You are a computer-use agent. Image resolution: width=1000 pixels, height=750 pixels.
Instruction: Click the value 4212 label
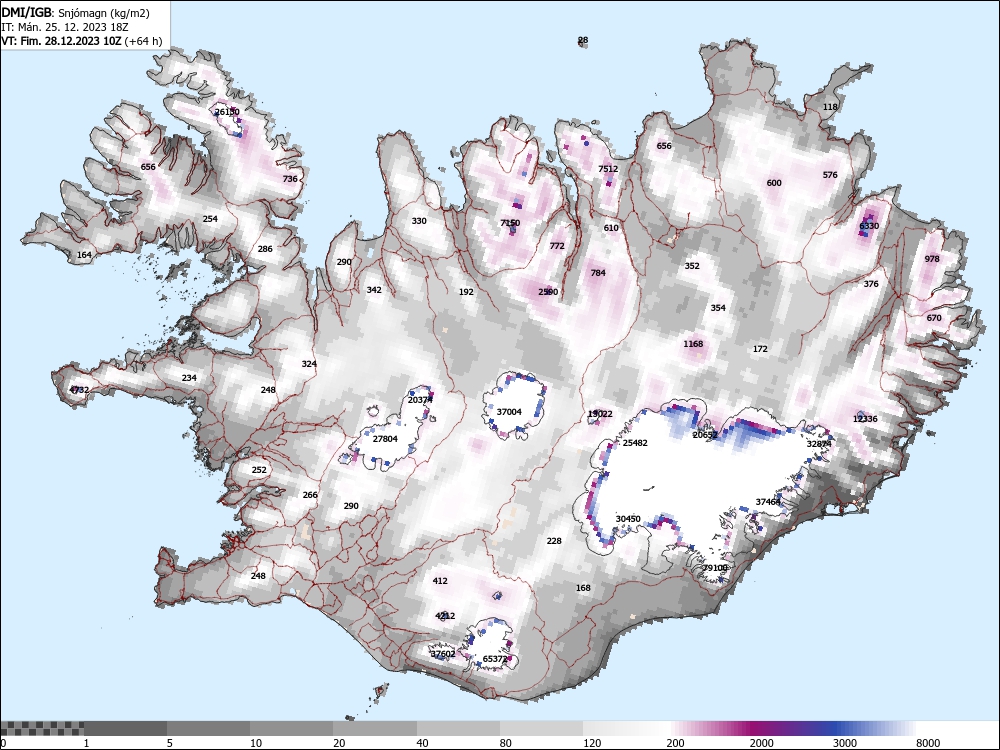coord(445,615)
